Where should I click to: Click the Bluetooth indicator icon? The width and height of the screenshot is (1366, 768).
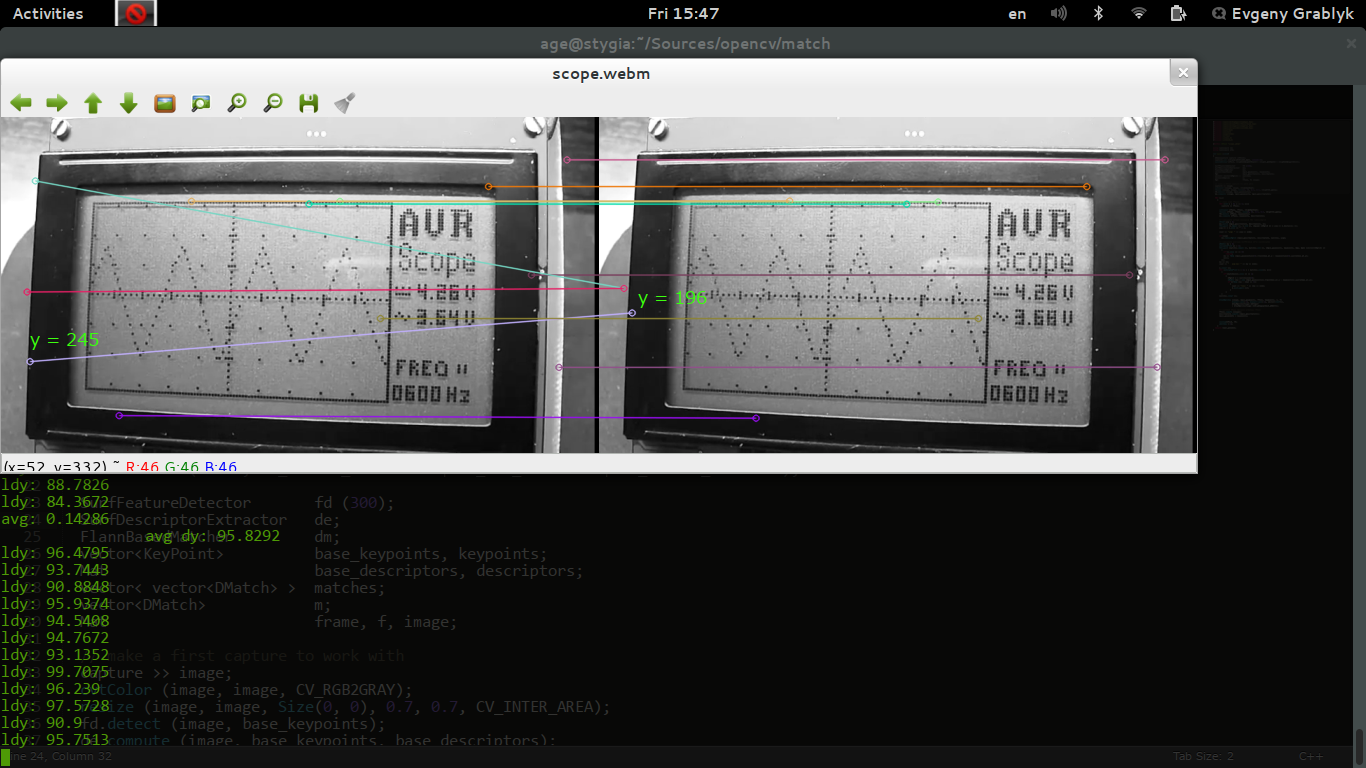click(1098, 13)
